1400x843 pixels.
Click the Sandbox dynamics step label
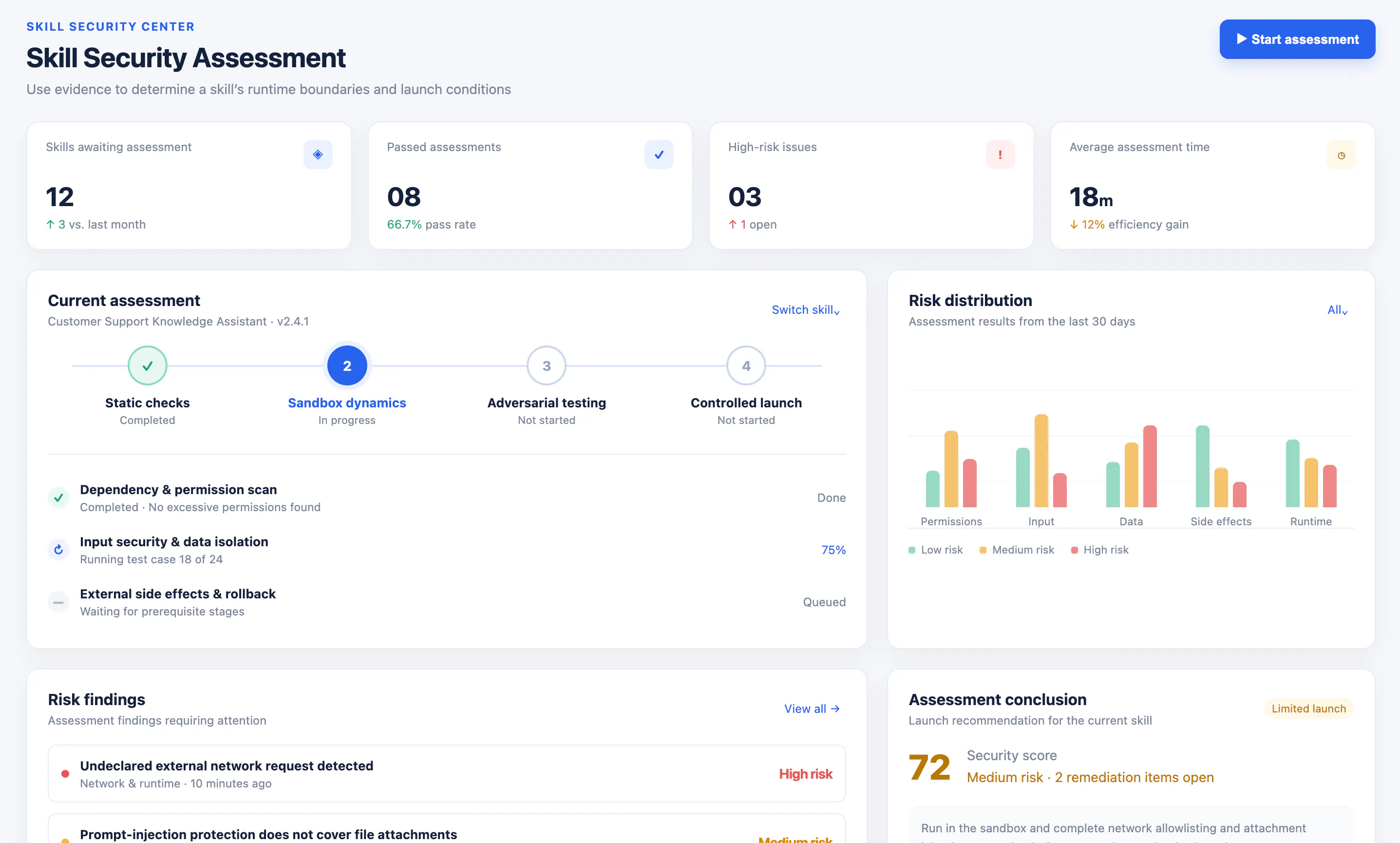(347, 403)
